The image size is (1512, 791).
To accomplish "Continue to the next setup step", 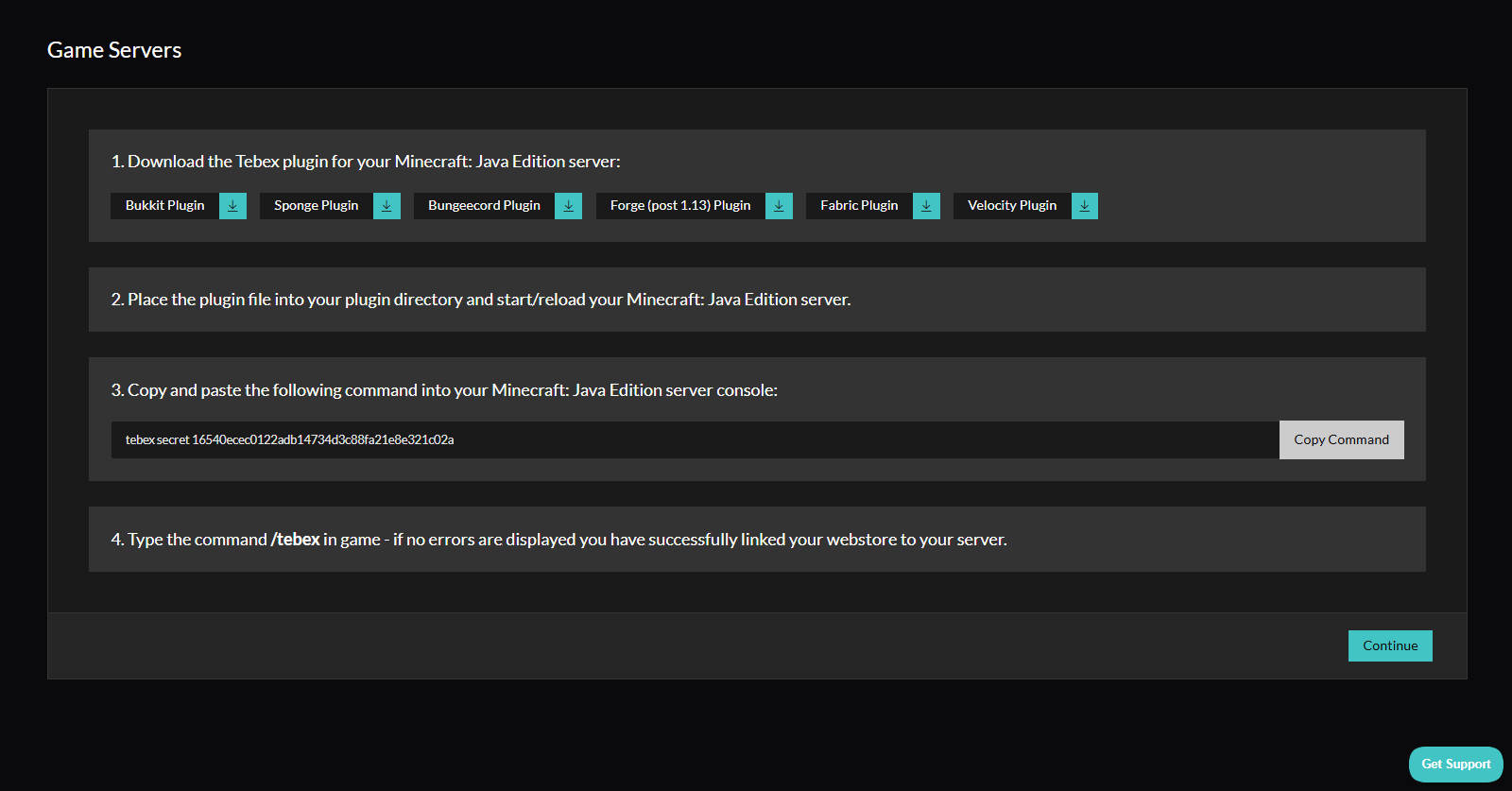I will coord(1390,645).
